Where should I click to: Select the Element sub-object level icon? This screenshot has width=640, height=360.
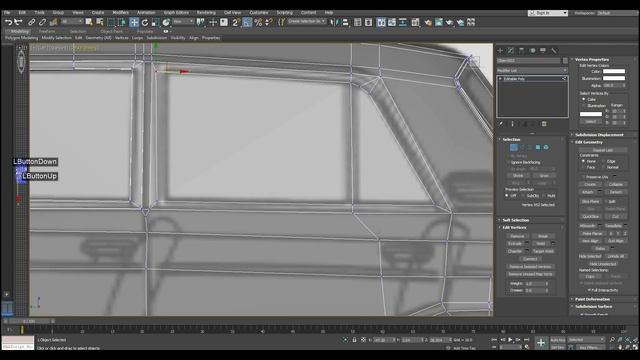[546, 147]
